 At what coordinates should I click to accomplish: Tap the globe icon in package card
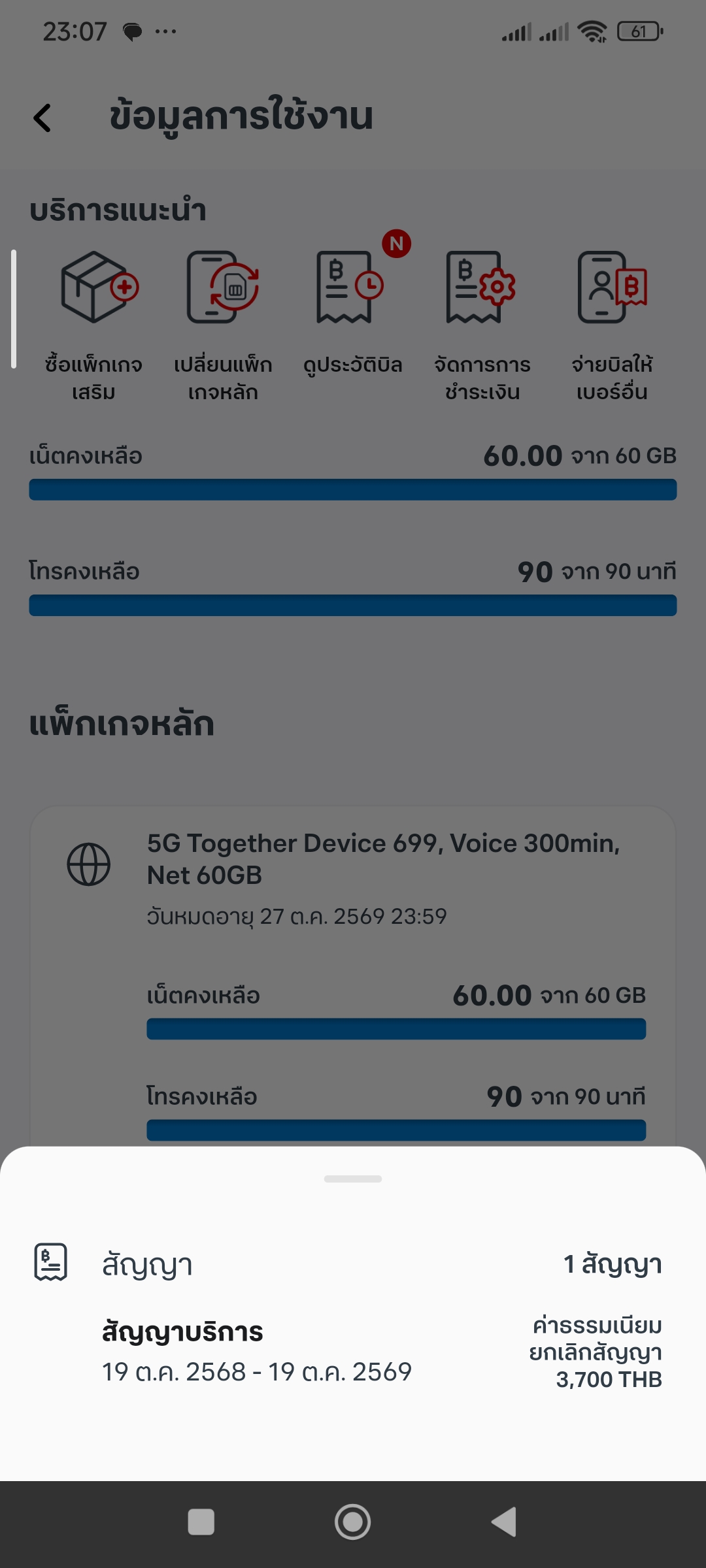pyautogui.click(x=89, y=864)
